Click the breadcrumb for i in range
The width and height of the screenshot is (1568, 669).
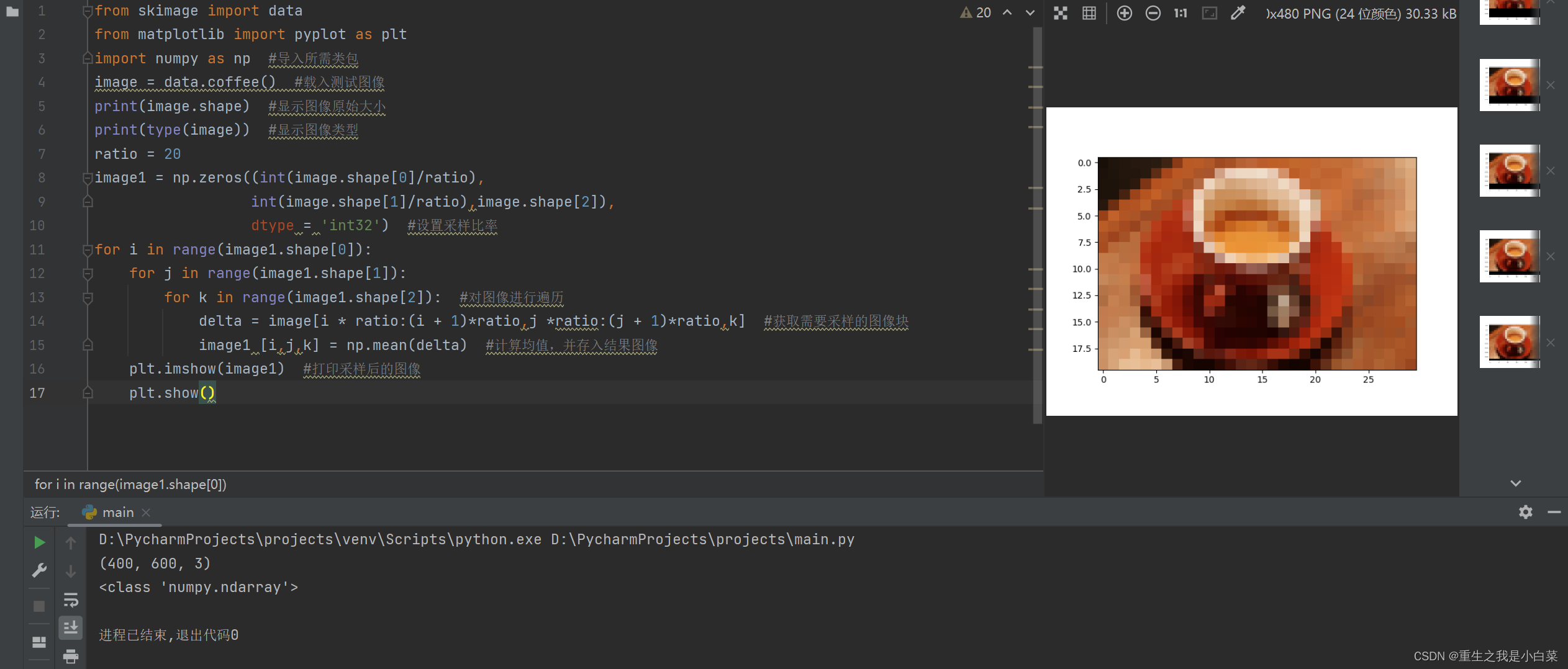130,485
